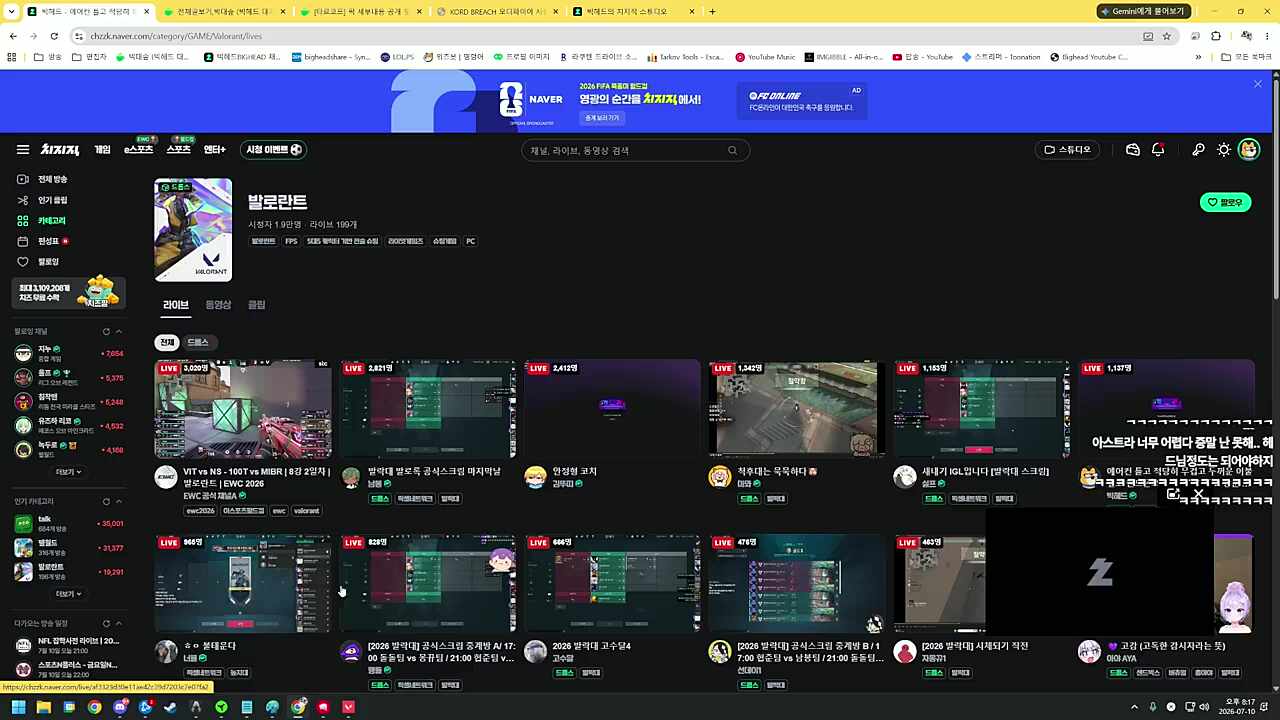This screenshot has height=720, width=1280.
Task: Select the 드롭스 filter chip
Action: pyautogui.click(x=198, y=342)
